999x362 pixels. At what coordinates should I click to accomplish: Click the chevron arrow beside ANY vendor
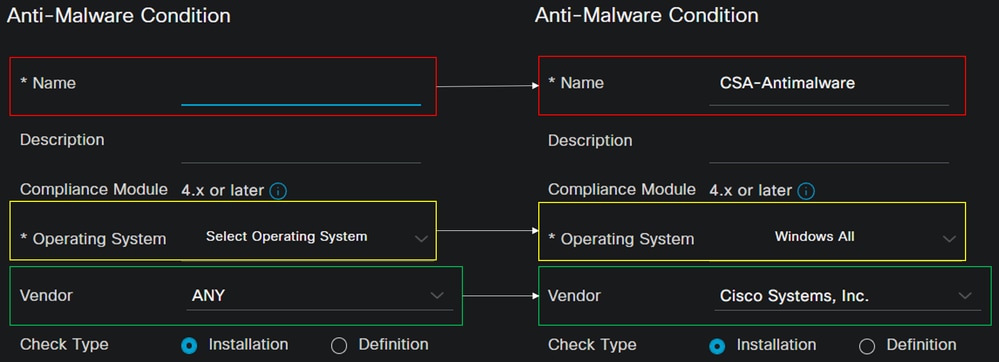point(437,296)
